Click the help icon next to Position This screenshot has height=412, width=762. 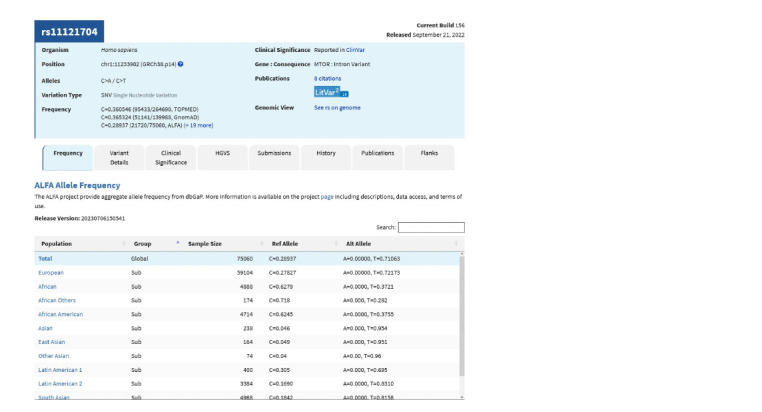coord(180,64)
